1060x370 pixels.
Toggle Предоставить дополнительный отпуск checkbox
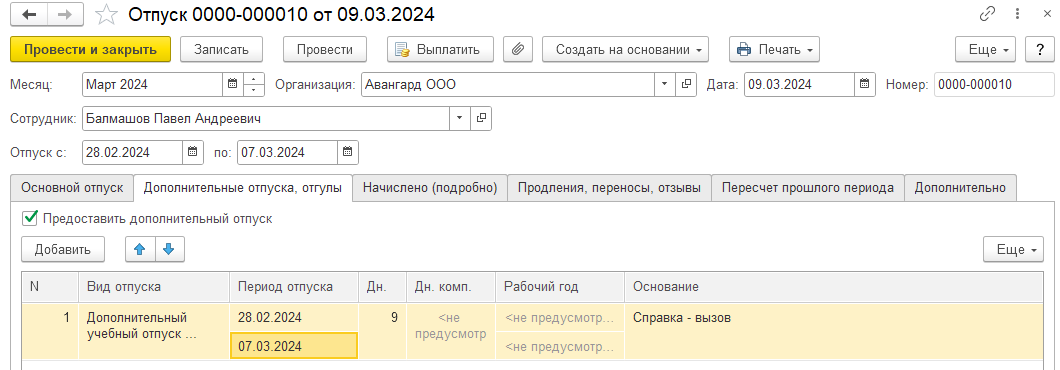click(x=29, y=218)
